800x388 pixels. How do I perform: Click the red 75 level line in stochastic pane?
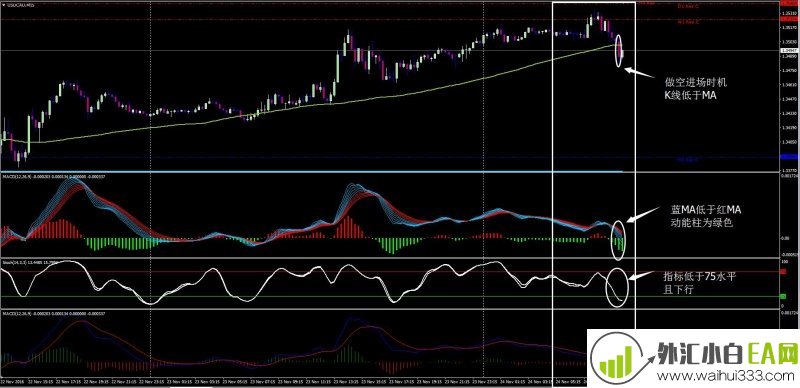[x=390, y=272]
